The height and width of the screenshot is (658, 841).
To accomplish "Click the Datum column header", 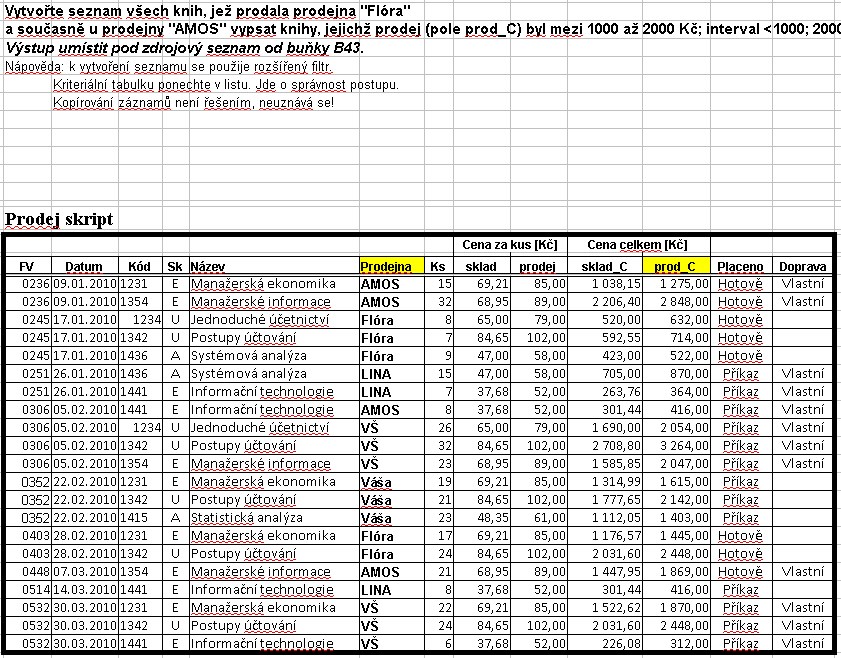I will 84,267.
